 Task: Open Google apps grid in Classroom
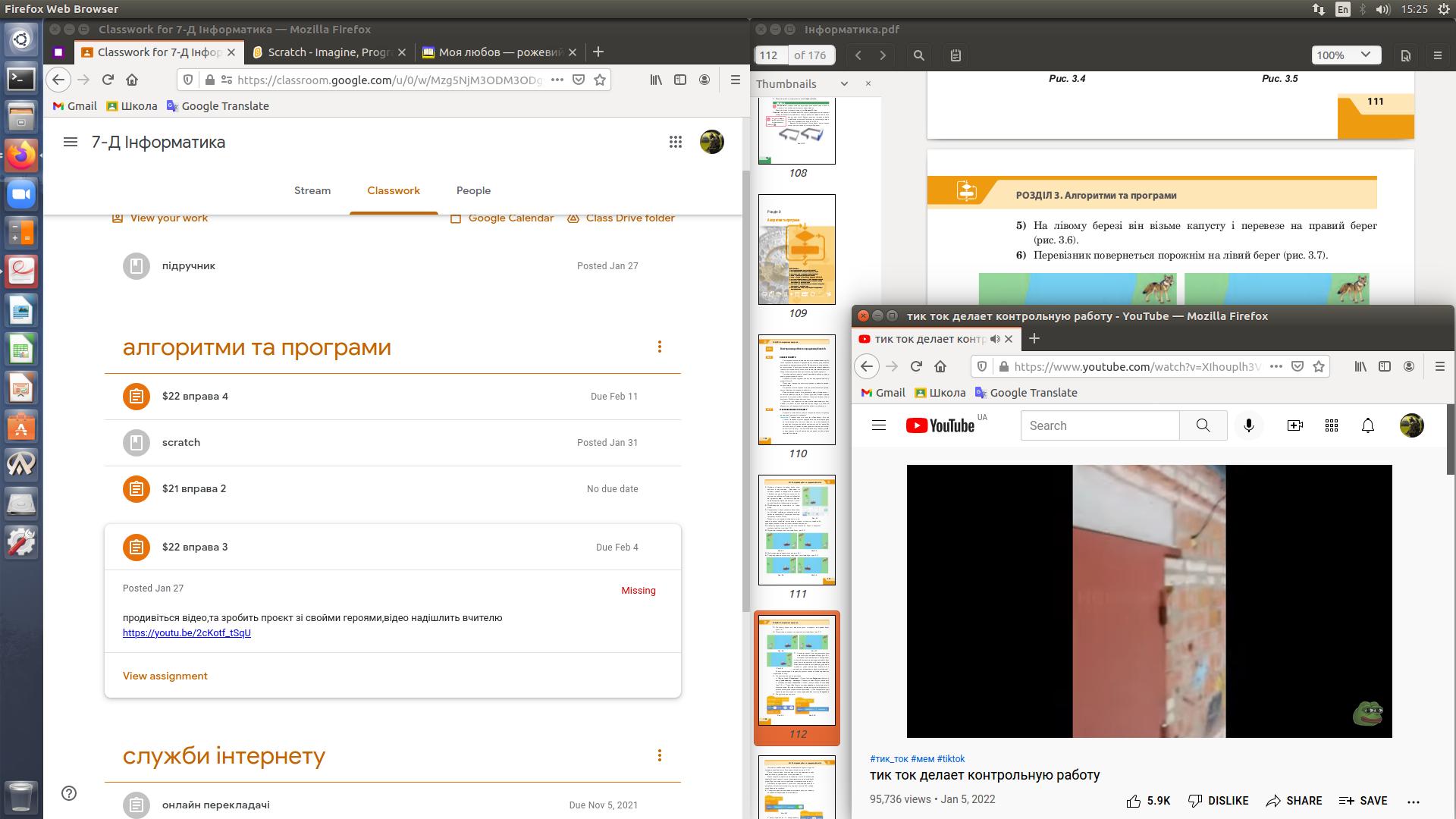675,142
